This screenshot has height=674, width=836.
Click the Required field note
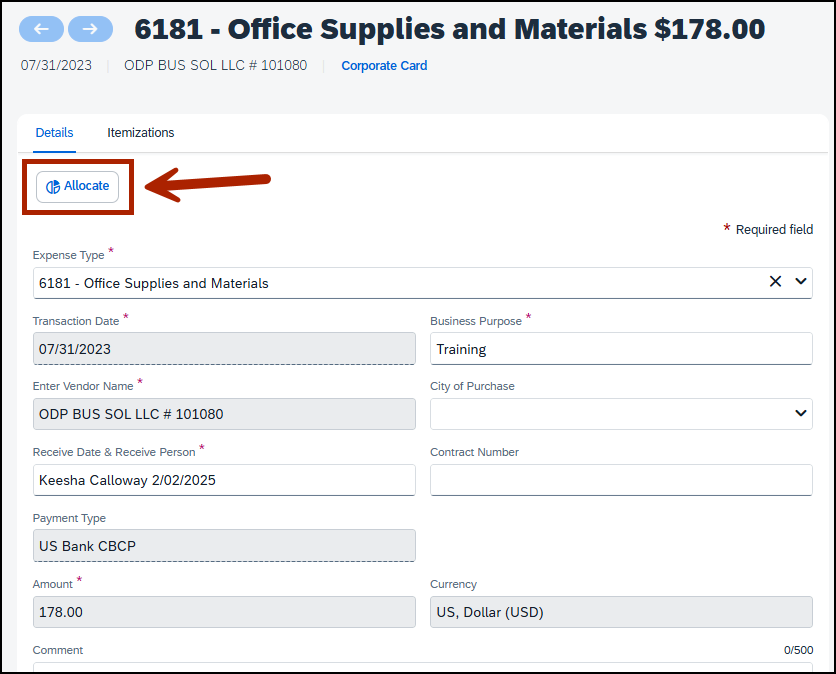(768, 229)
